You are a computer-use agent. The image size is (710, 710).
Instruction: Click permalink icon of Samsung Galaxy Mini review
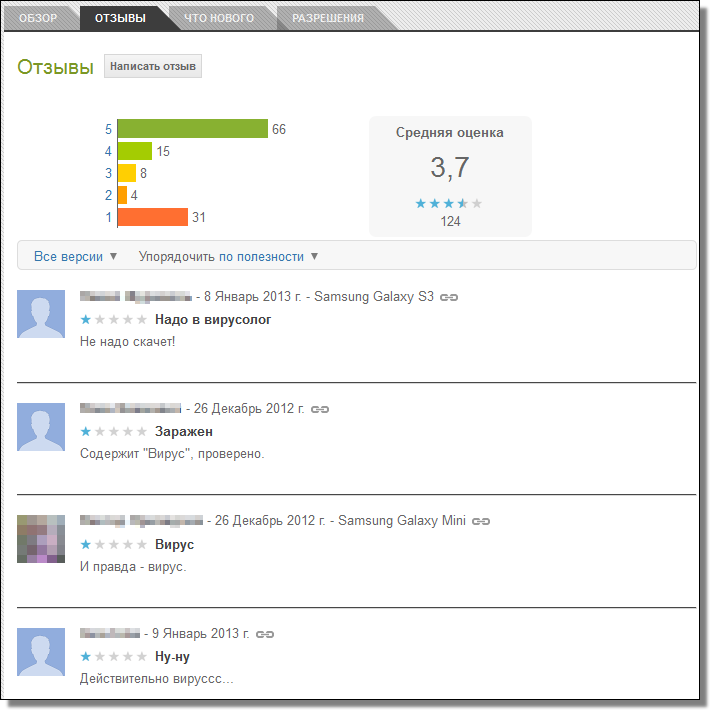(481, 521)
